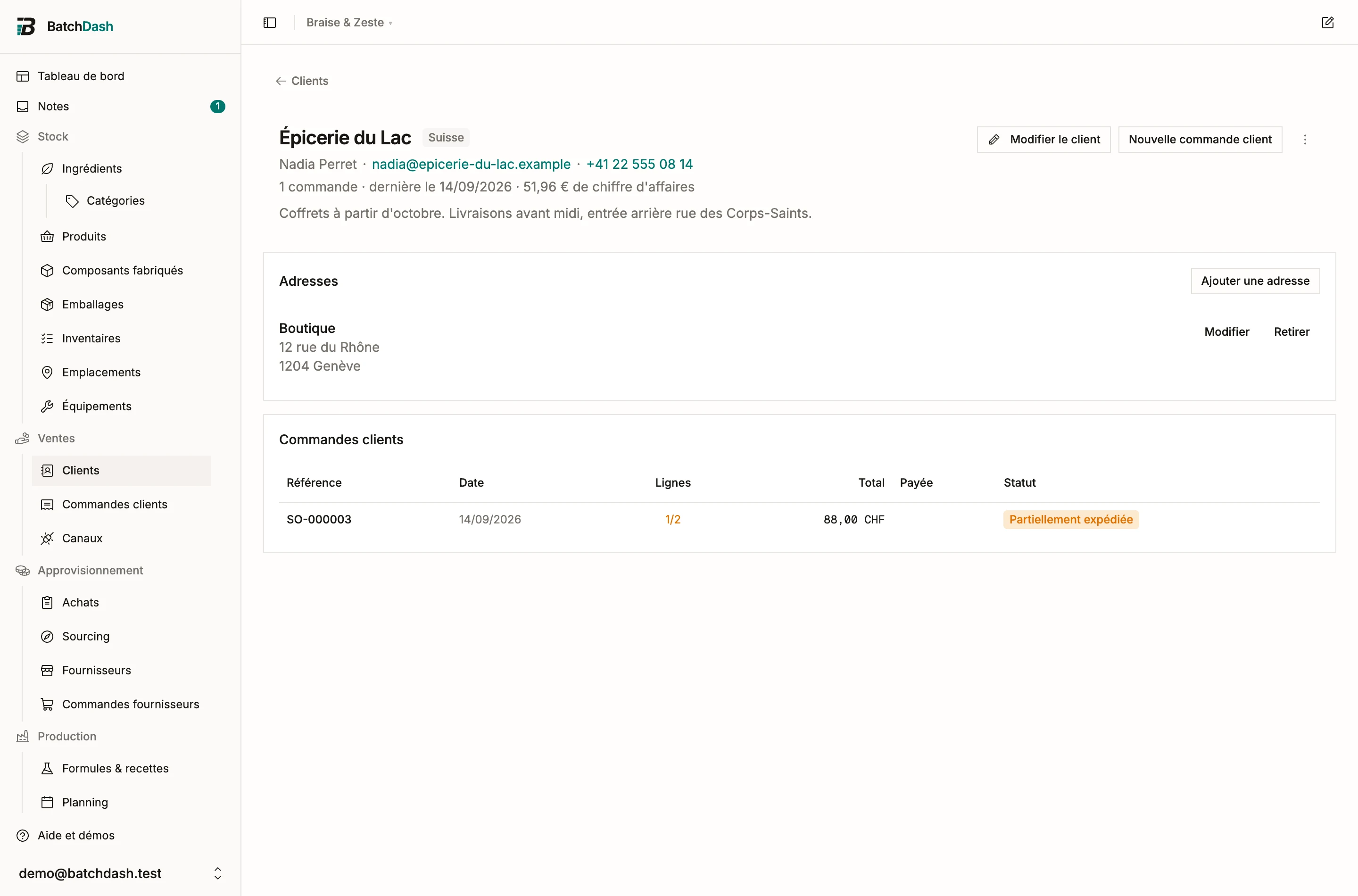Click the Clients contact icon in sidebar

48,471
